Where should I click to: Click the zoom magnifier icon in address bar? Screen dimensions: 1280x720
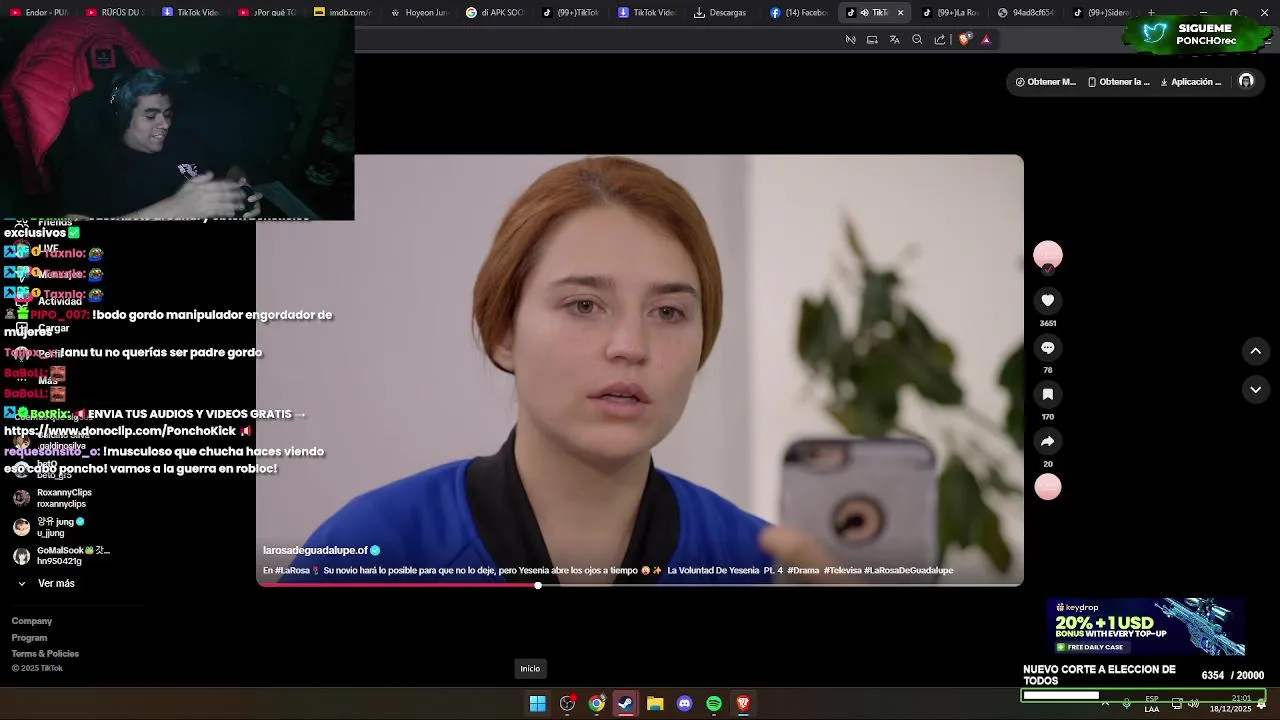(917, 39)
